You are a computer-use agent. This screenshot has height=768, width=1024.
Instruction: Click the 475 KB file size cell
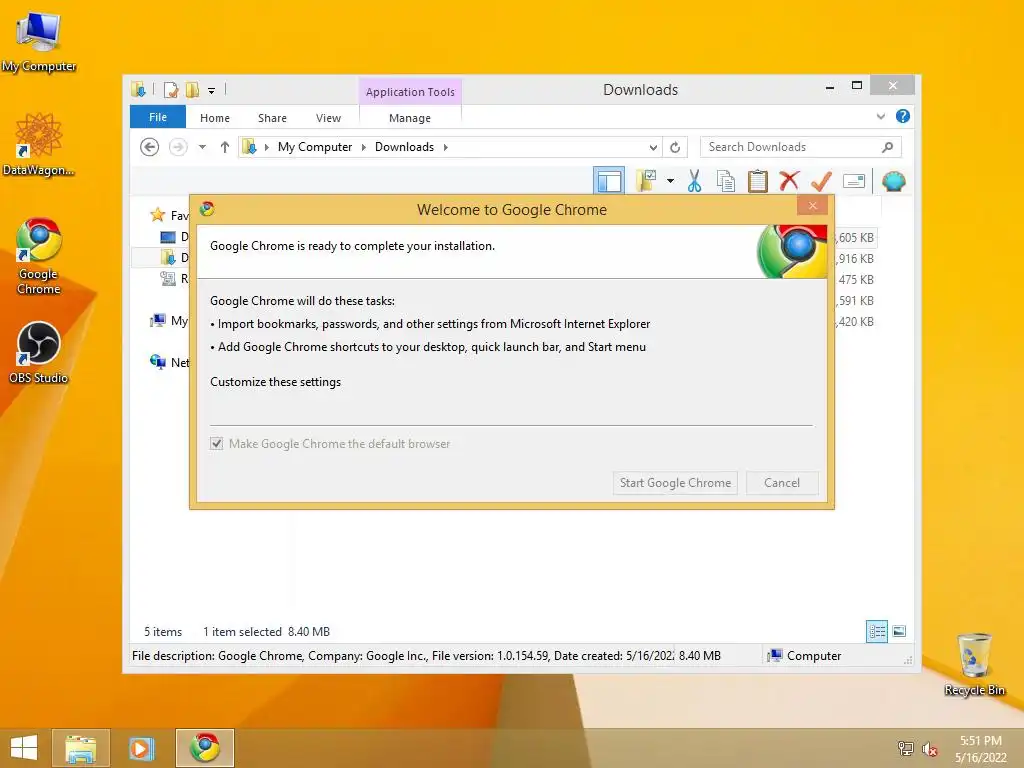(856, 280)
